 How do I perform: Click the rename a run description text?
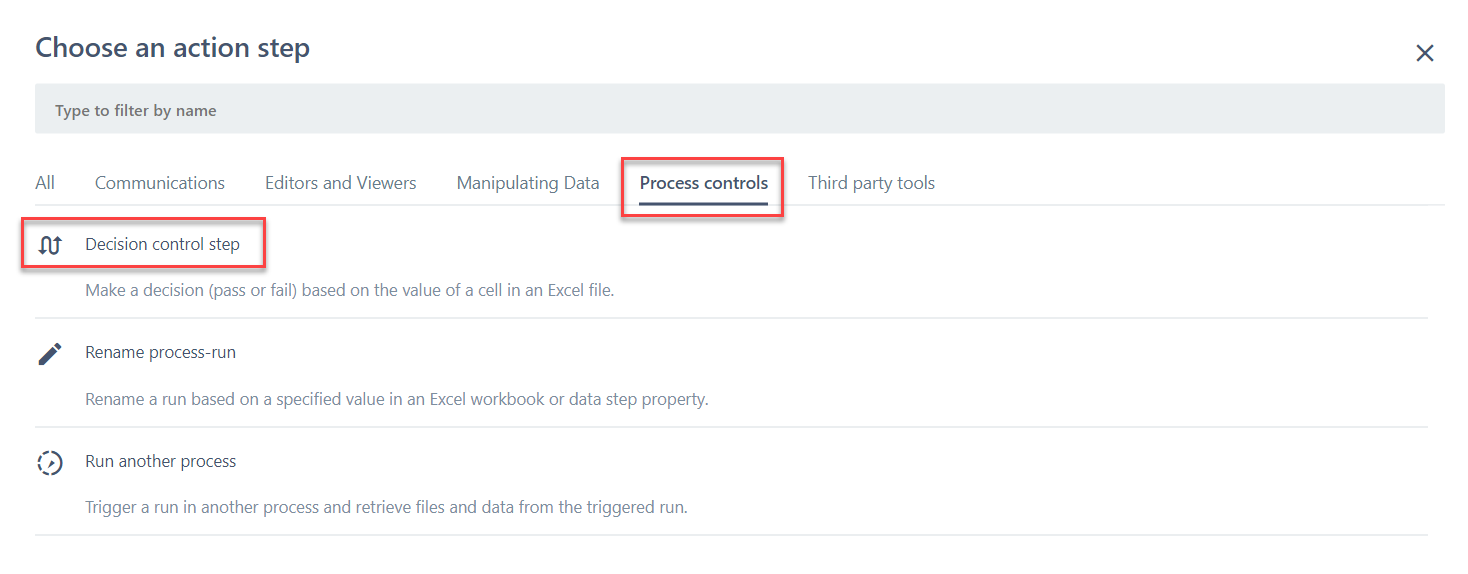tap(396, 399)
